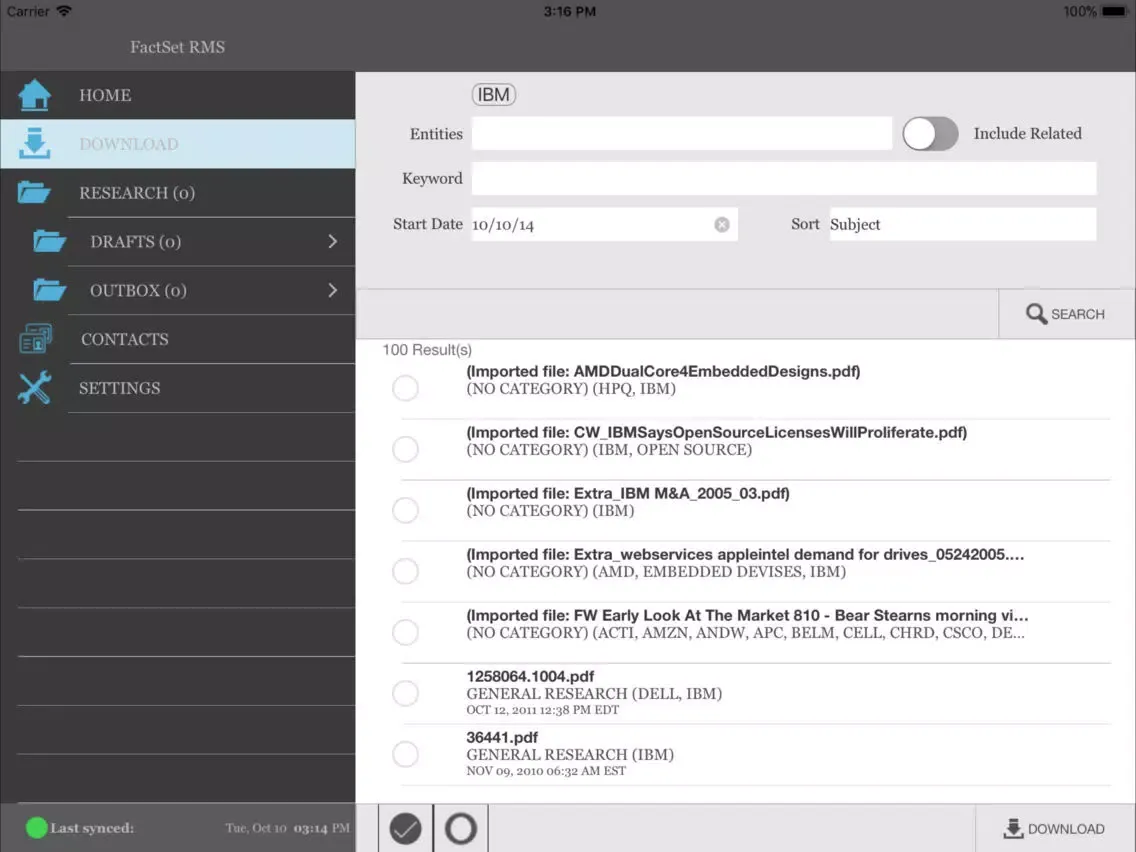Click the IBM entity tag
Screen dimensions: 1136x852
[x=493, y=95]
